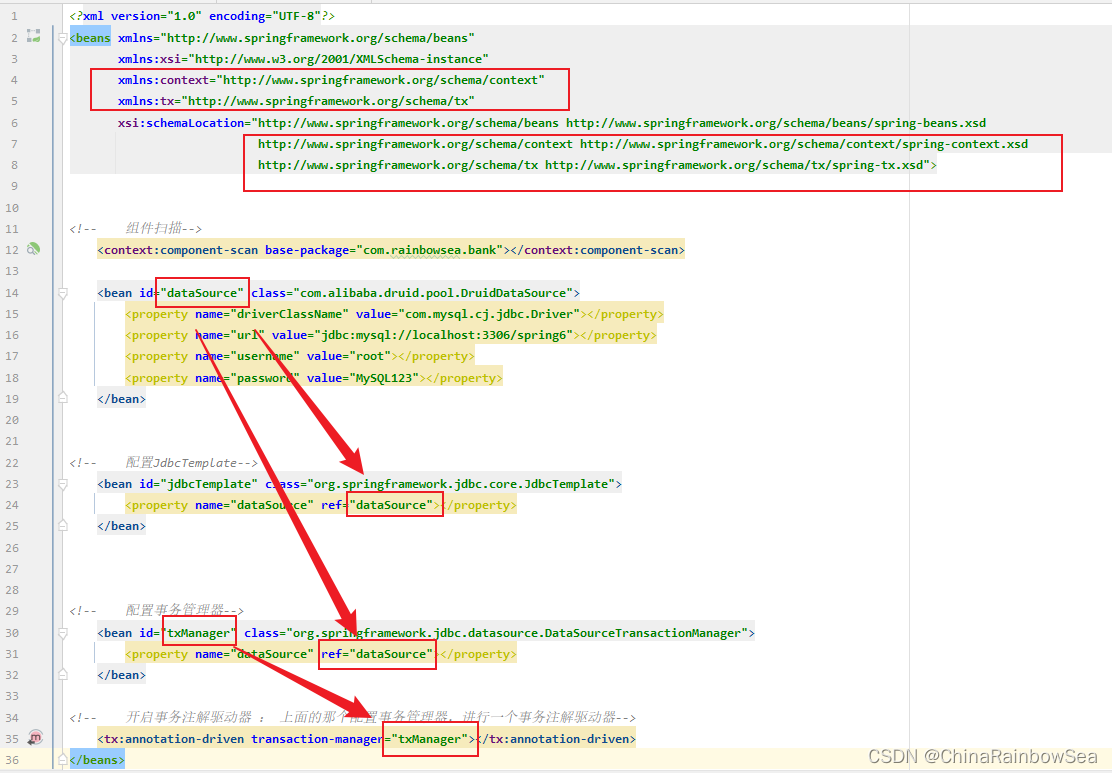Click the 配置事务管理器 comment on line 29
This screenshot has width=1112, height=773.
click(157, 611)
